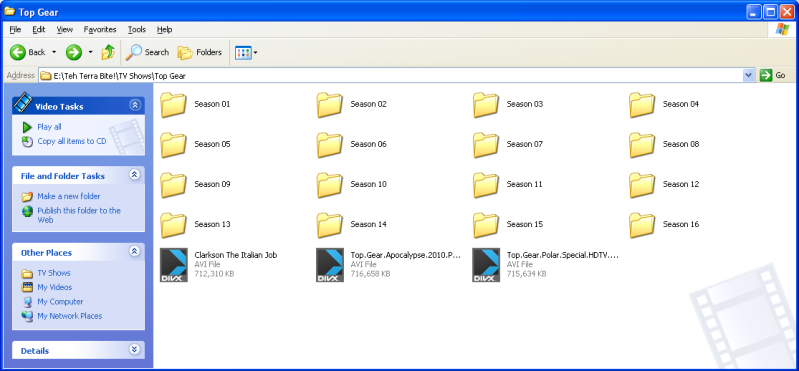Collapse the Video Tasks panel
The height and width of the screenshot is (371, 799).
pos(135,105)
